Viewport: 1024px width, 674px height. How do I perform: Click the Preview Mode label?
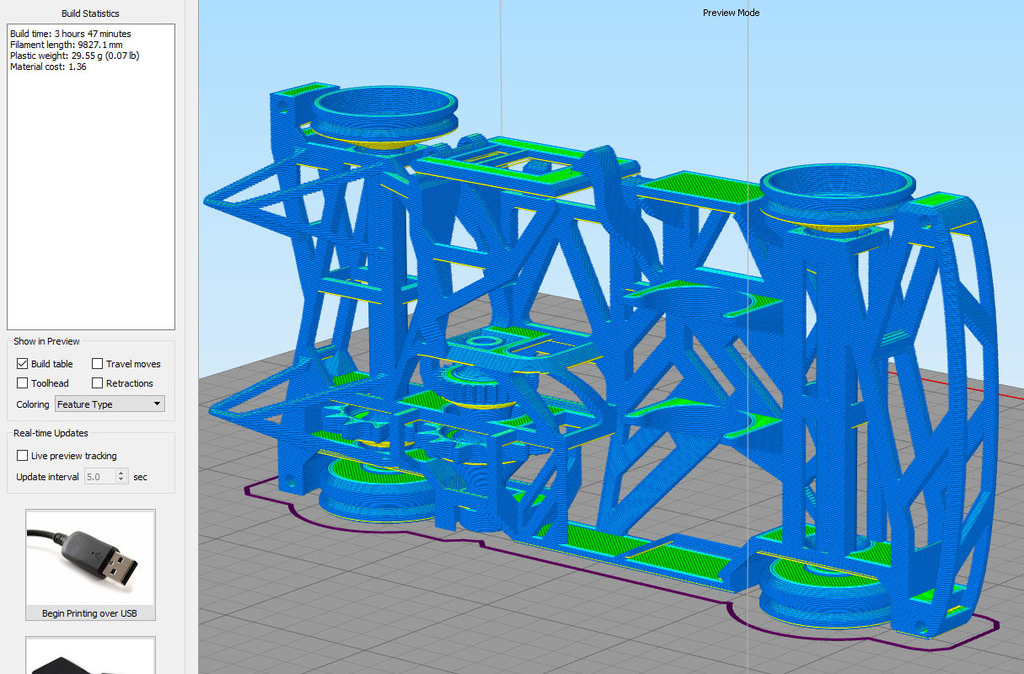731,12
